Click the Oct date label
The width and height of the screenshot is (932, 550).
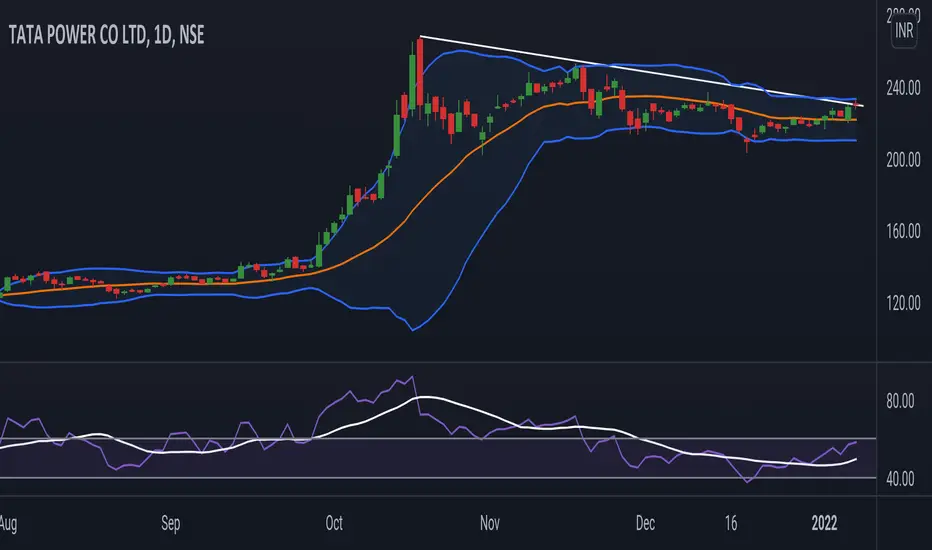point(334,523)
